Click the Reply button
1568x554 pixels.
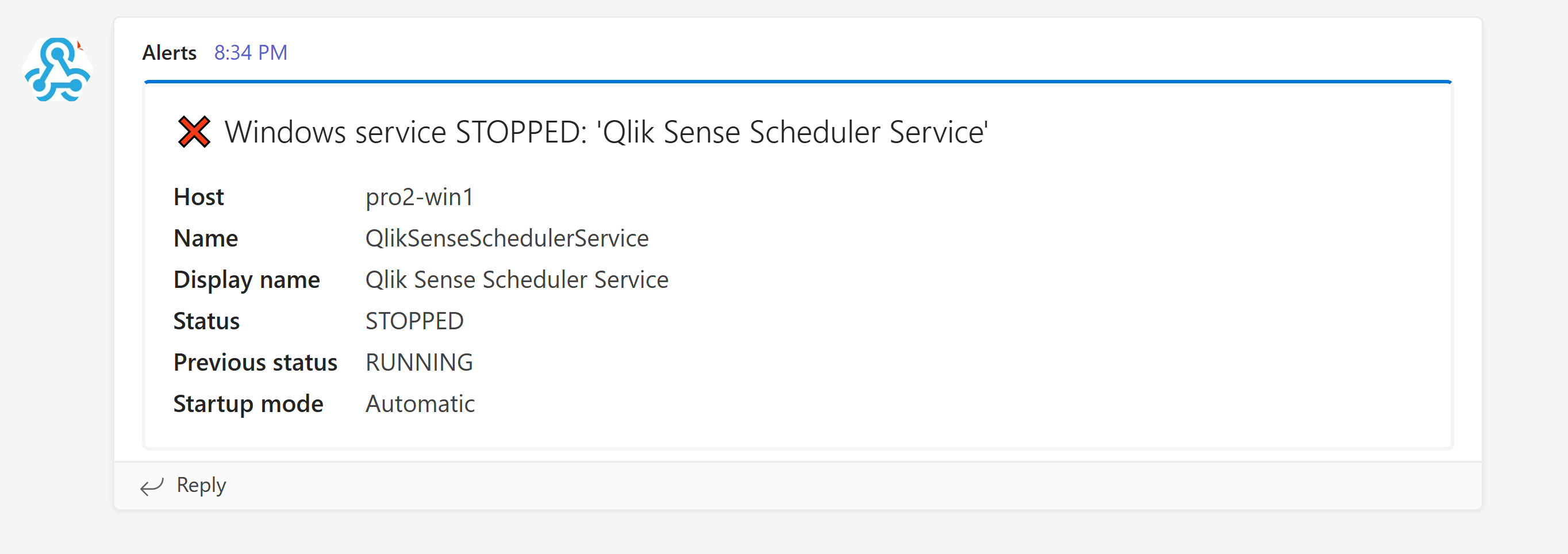(201, 485)
